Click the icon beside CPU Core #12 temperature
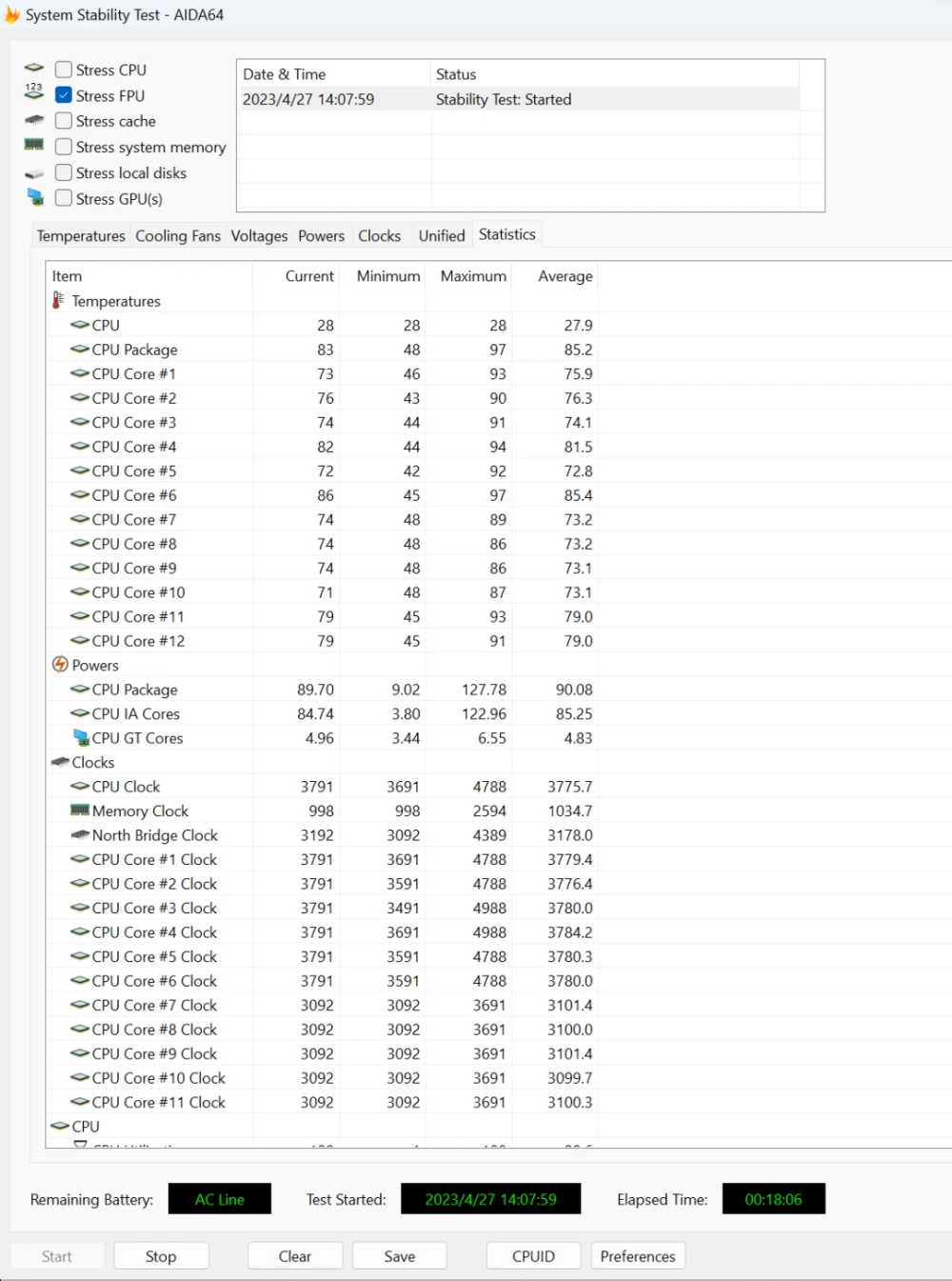Screen dimensions: 952x1281 coord(80,641)
